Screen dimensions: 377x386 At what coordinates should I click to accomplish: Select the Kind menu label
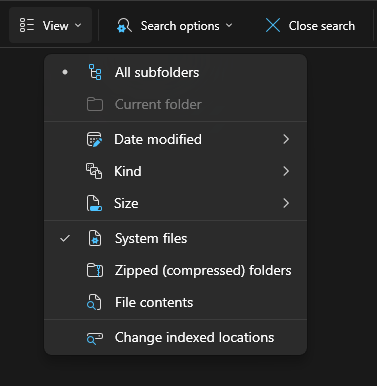click(128, 171)
